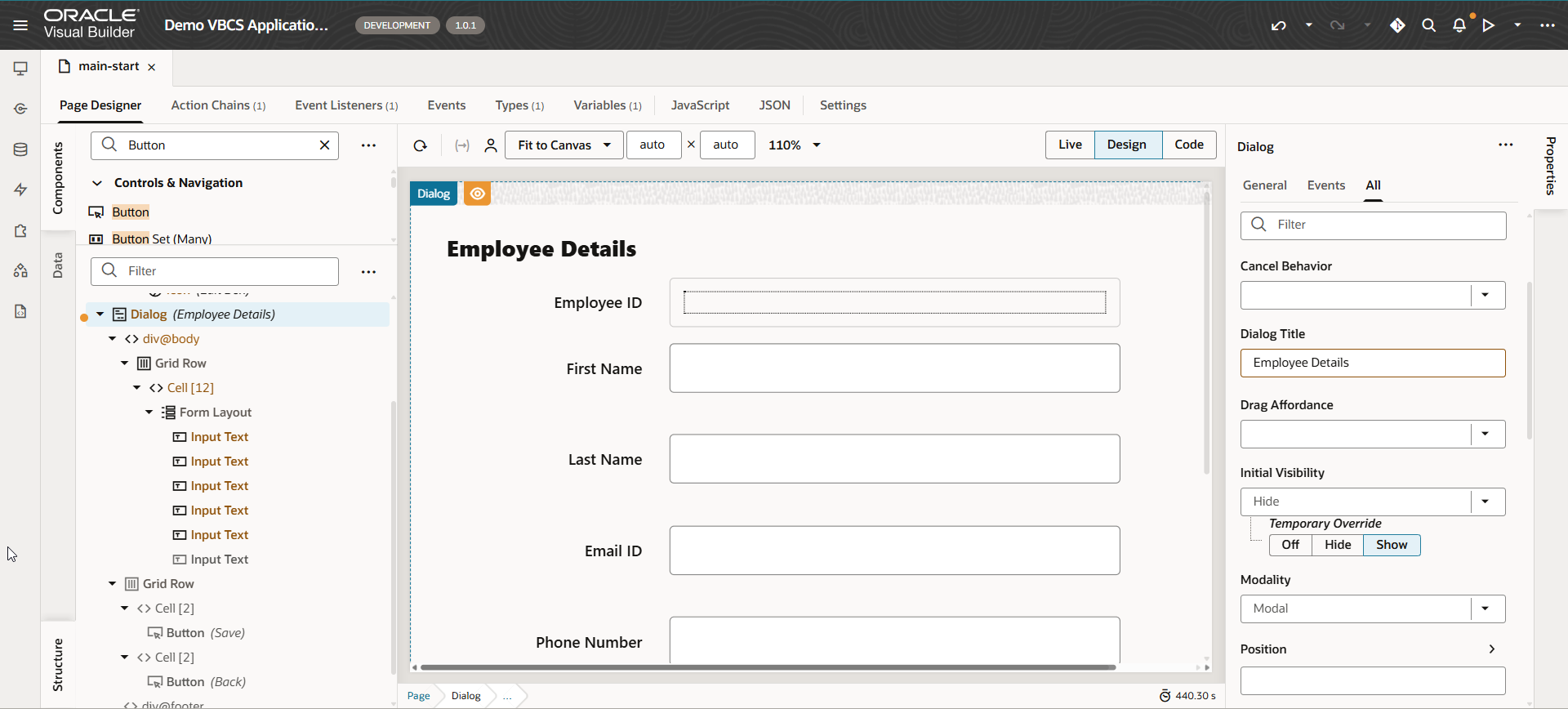
Task: Toggle the orange eye dialog visibility icon
Action: click(478, 194)
